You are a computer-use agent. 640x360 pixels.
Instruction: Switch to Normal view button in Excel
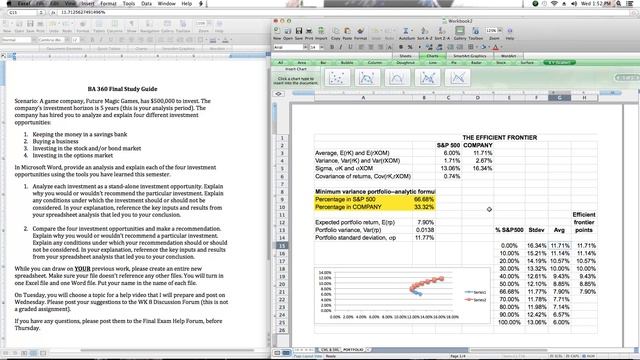(277, 352)
